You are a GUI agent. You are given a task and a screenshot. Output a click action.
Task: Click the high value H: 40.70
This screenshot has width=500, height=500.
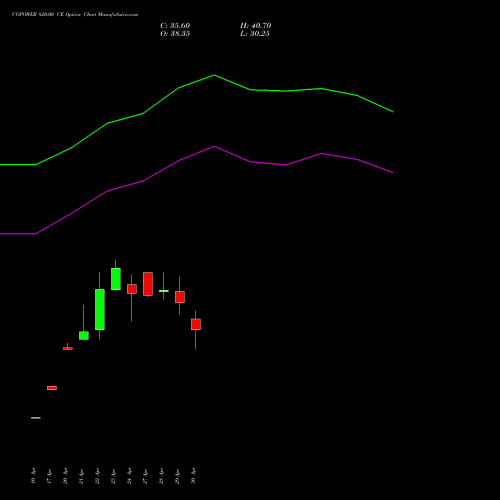point(255,26)
